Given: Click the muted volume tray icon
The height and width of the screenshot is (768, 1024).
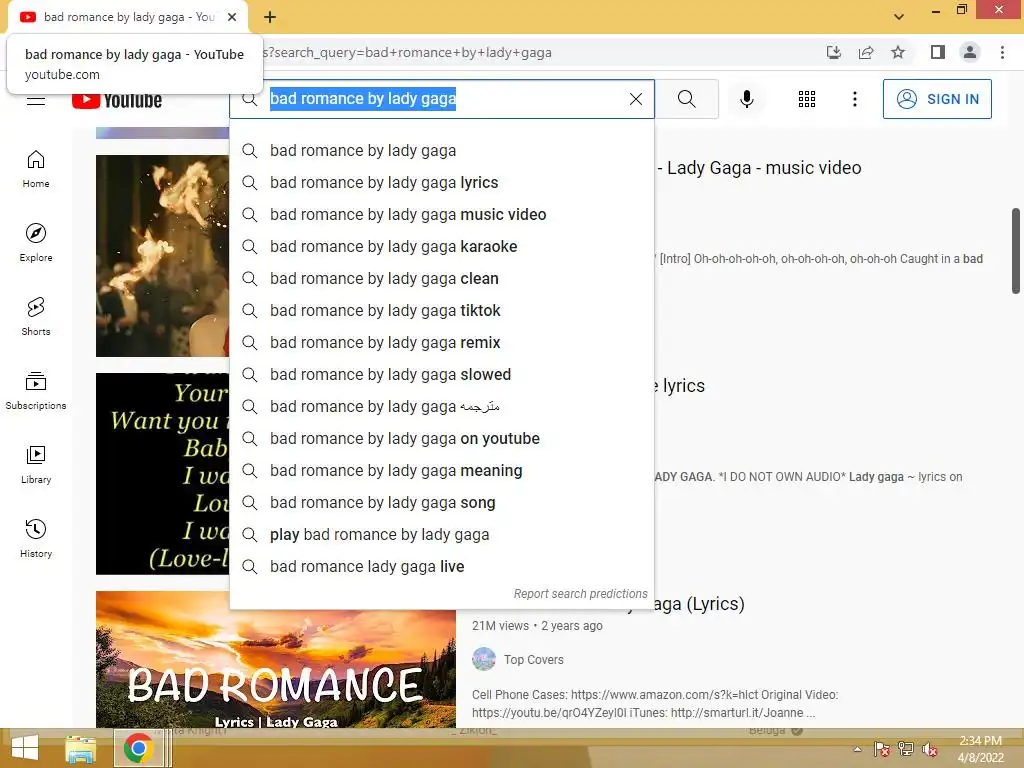Looking at the screenshot, I should coord(930,749).
